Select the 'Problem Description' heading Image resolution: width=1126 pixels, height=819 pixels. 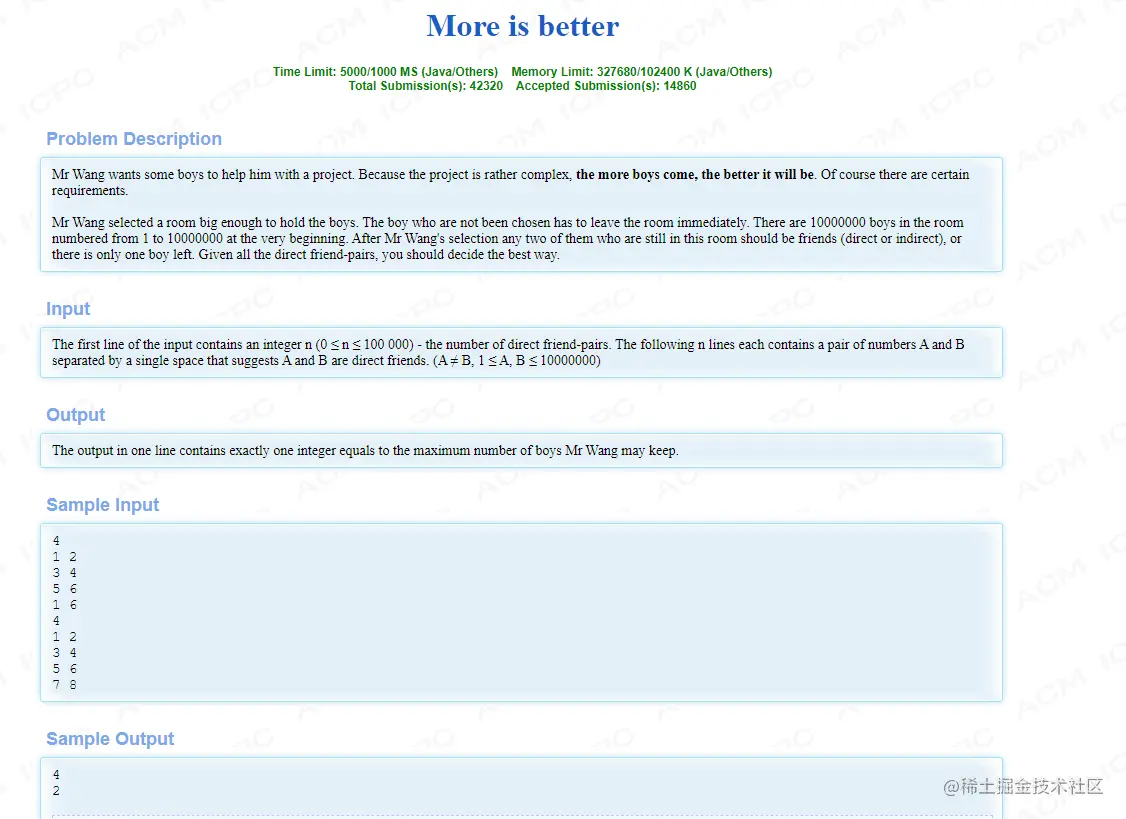[x=134, y=139]
